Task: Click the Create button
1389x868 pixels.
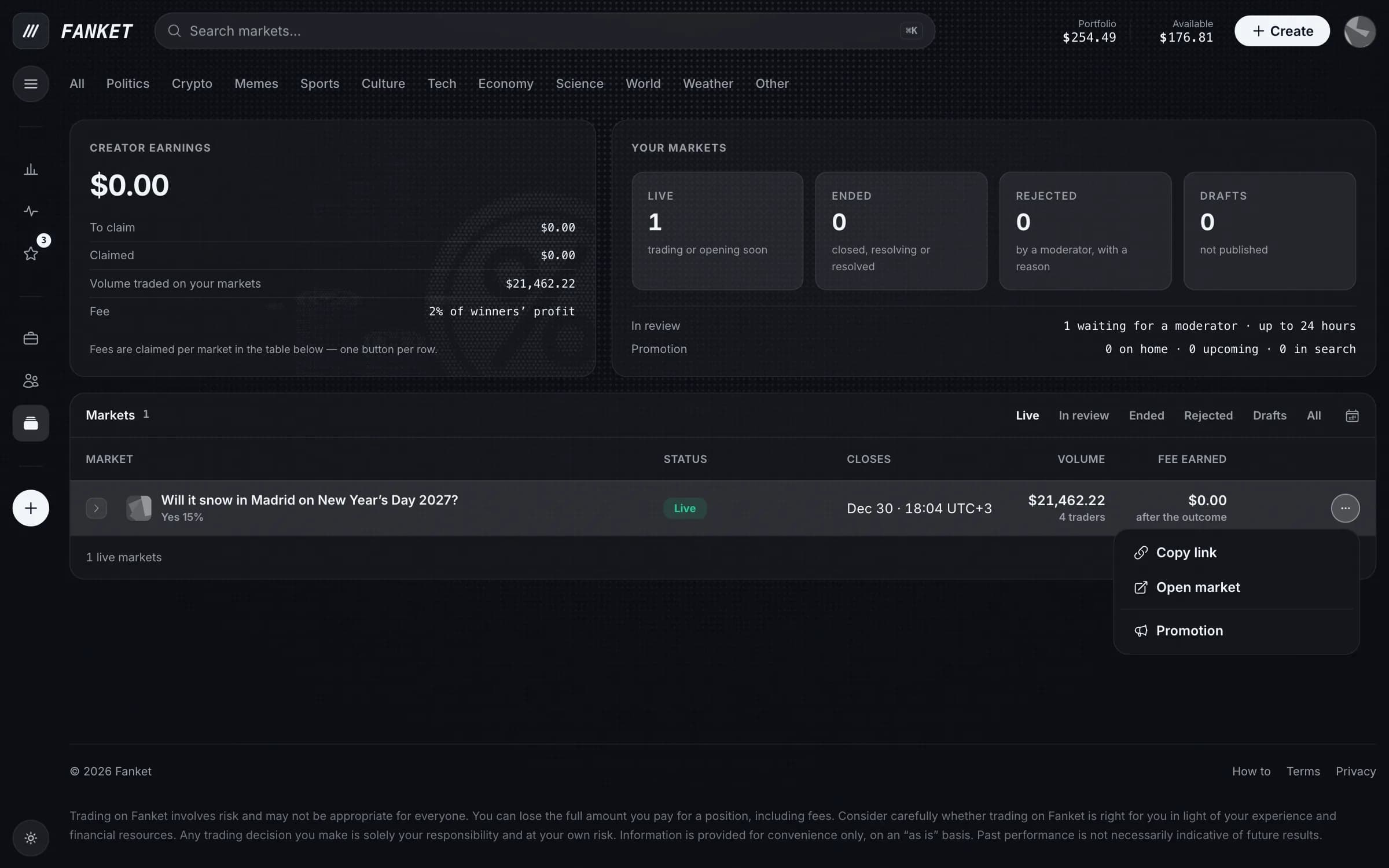Action: tap(1282, 31)
